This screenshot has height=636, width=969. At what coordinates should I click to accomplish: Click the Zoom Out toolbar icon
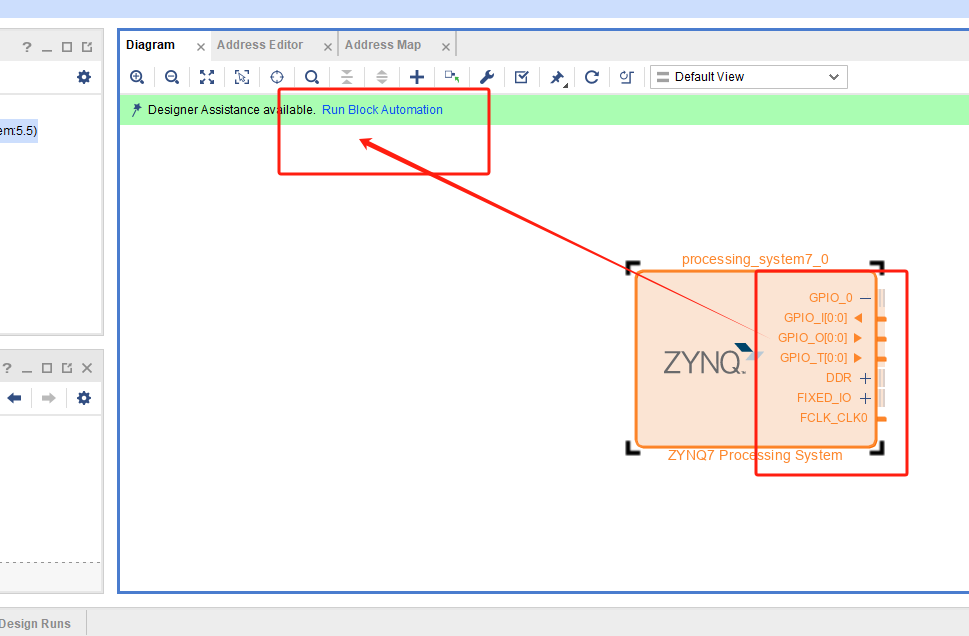tap(172, 77)
